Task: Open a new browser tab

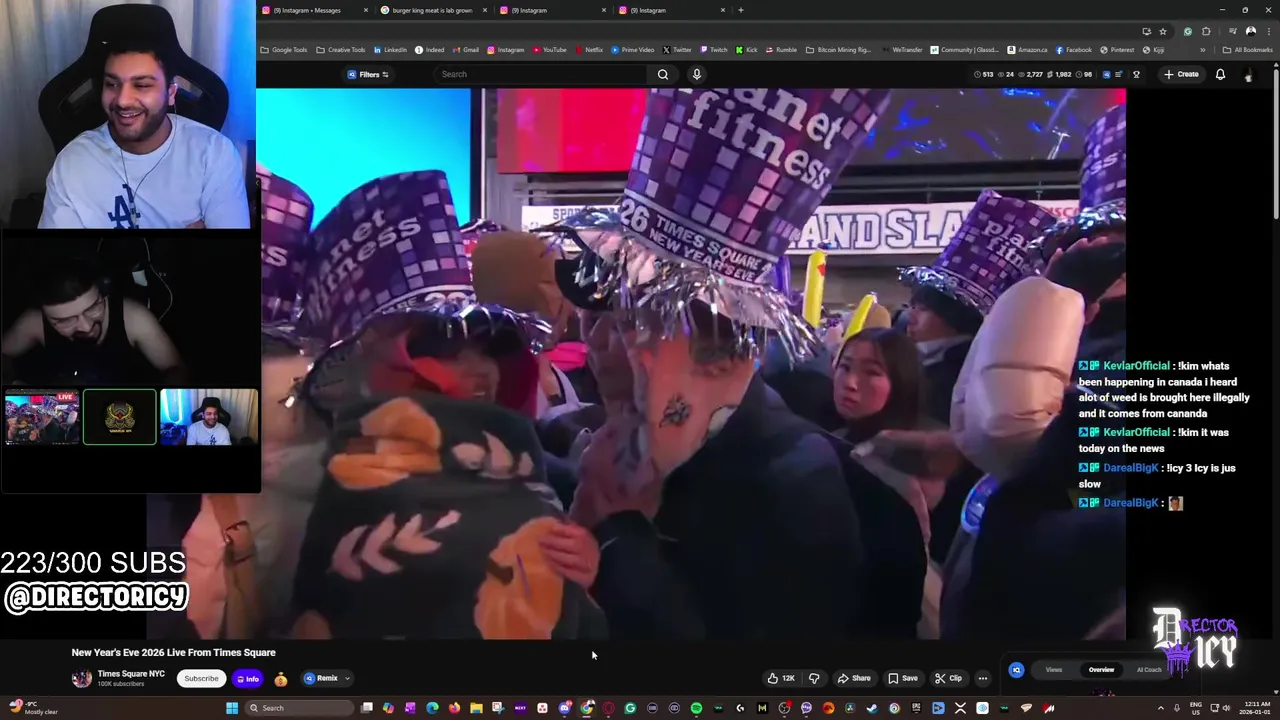Action: coord(740,10)
